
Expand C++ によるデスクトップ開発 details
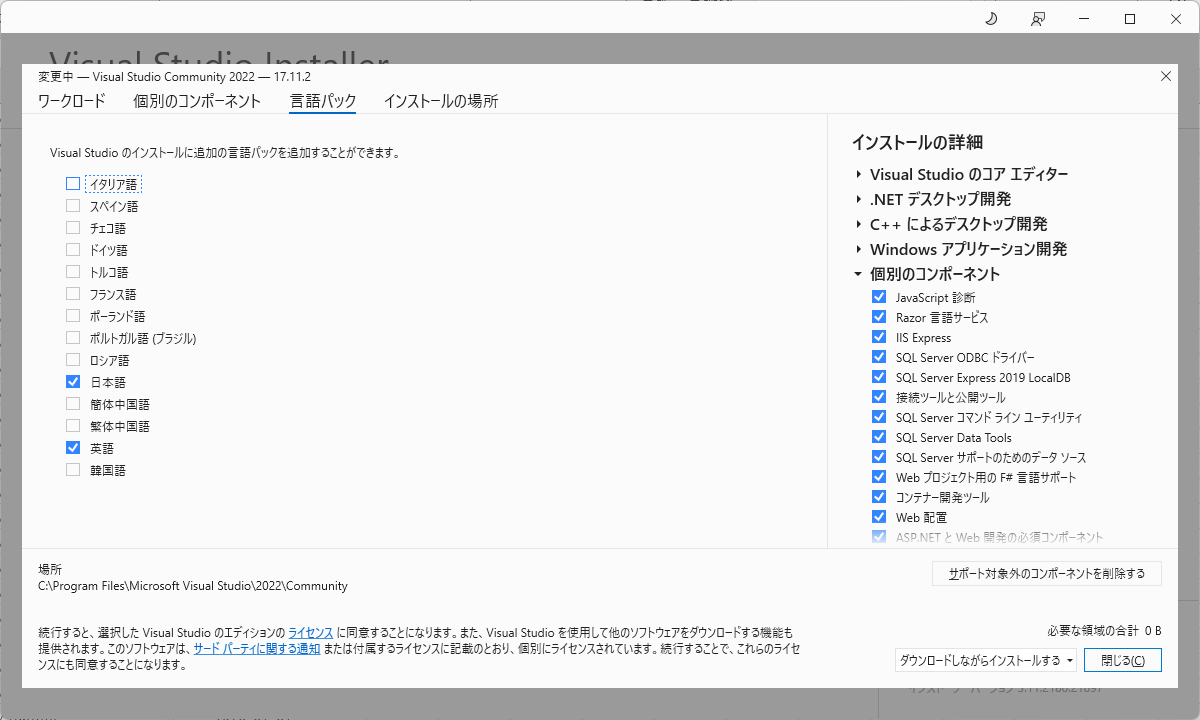859,224
